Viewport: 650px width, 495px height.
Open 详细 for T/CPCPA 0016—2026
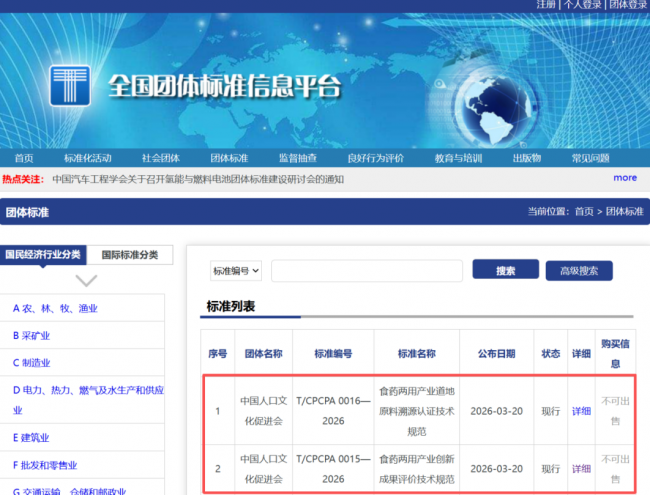(x=581, y=411)
